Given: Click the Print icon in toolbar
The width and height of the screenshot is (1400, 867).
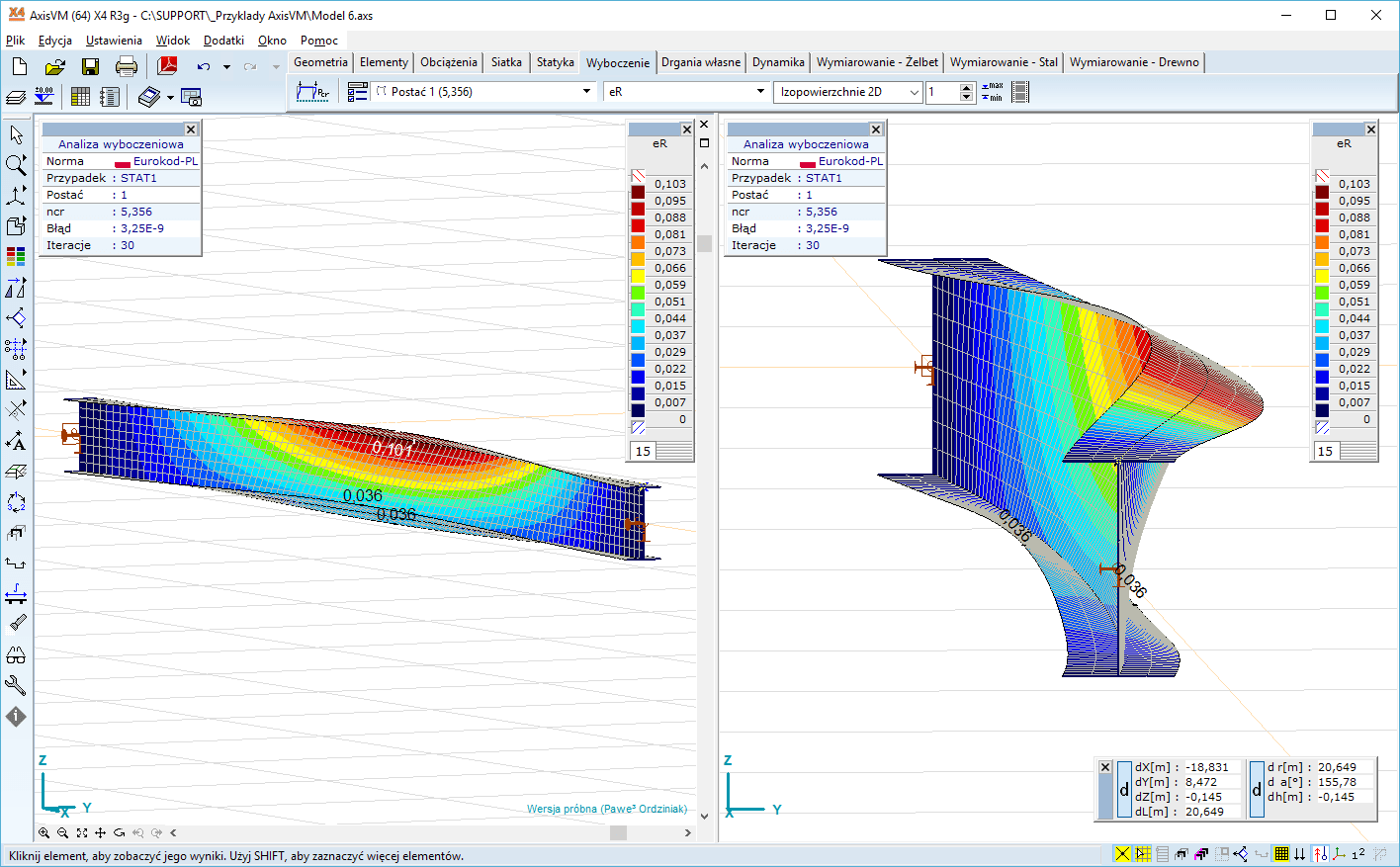Looking at the screenshot, I should [127, 66].
